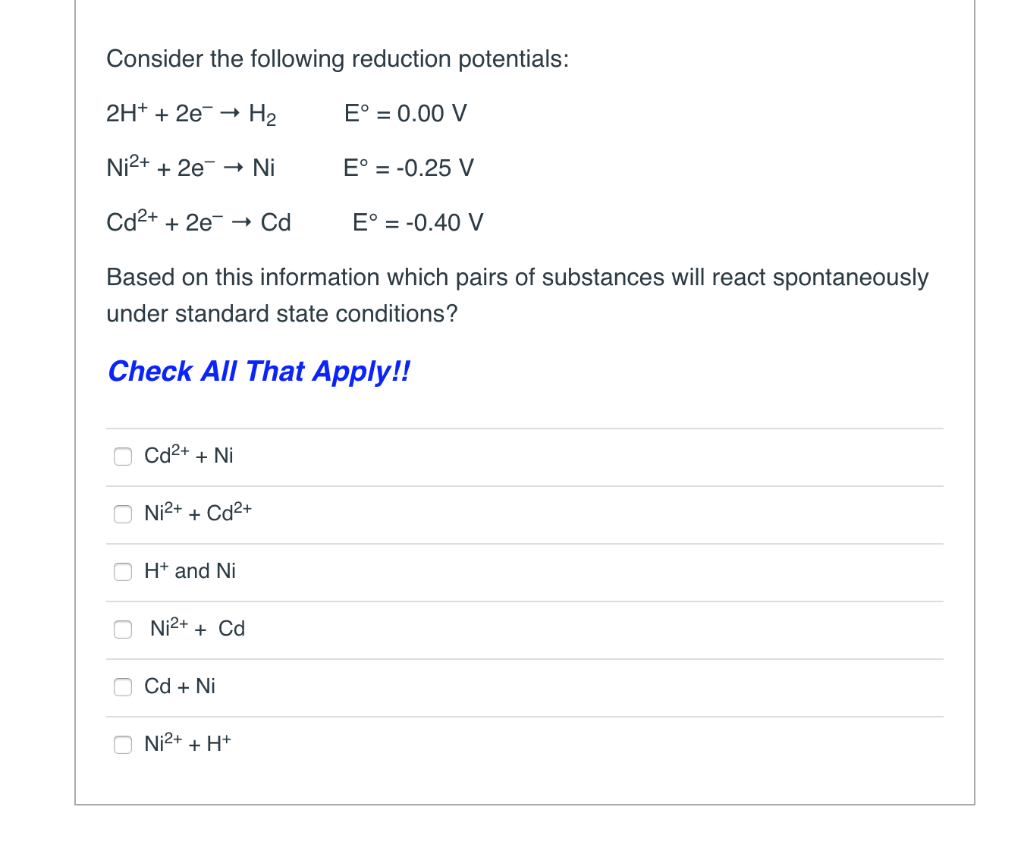Check the Ni2+ + H+ option
The height and width of the screenshot is (851, 1024).
click(x=122, y=744)
